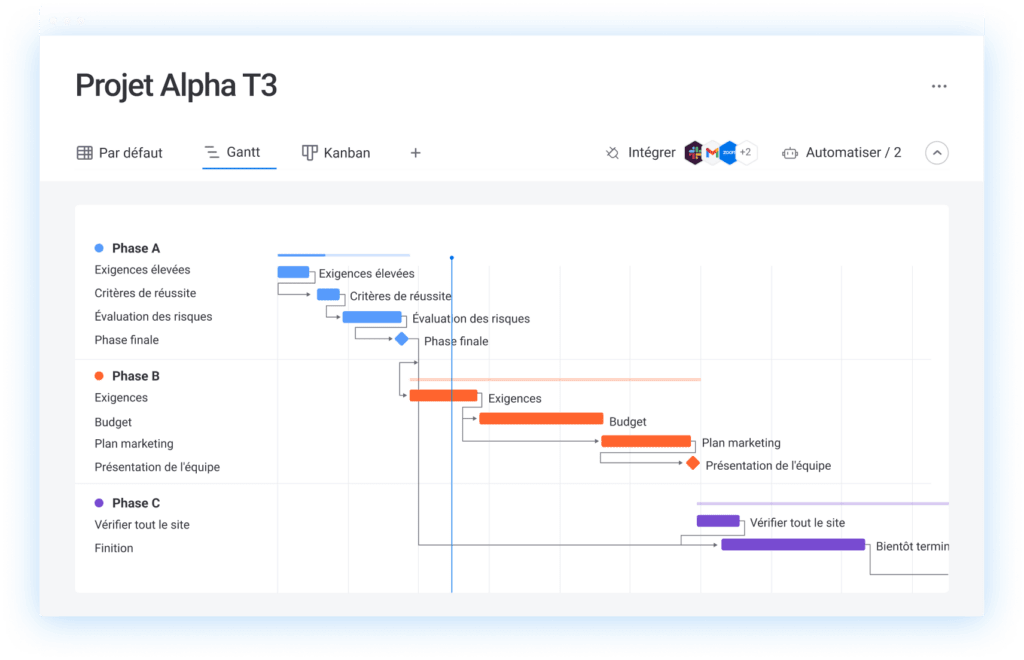Select the Phase C group heading
This screenshot has width=1024, height=660.
click(x=136, y=503)
